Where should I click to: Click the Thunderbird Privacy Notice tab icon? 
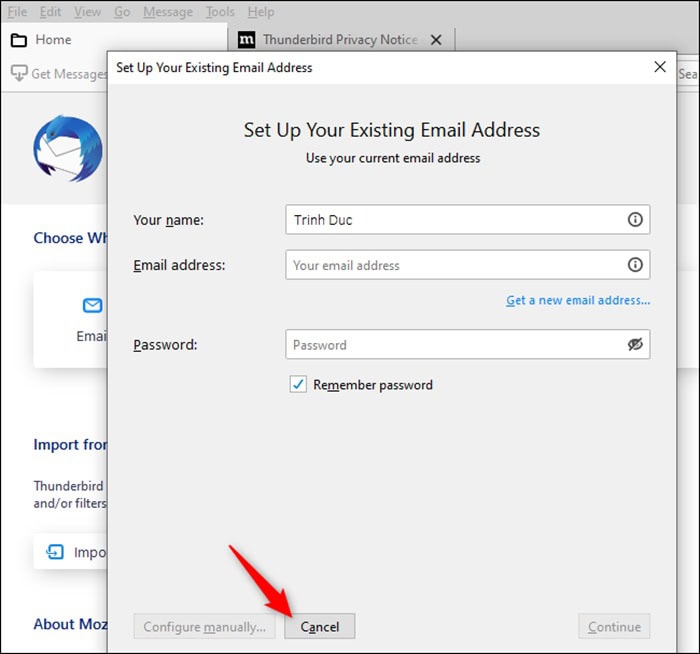coord(247,40)
